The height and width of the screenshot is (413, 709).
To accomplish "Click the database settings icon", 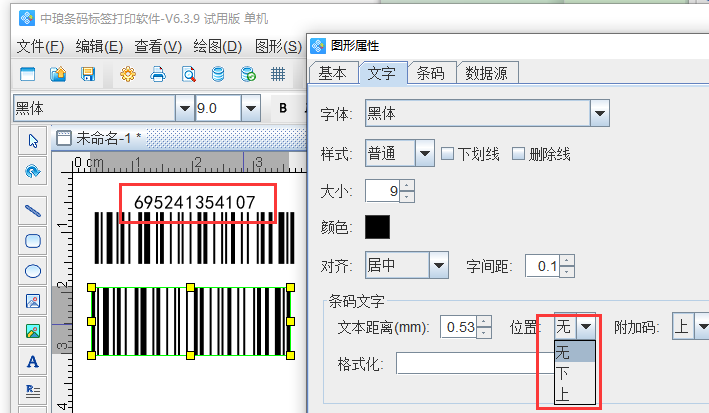I will click(x=218, y=74).
